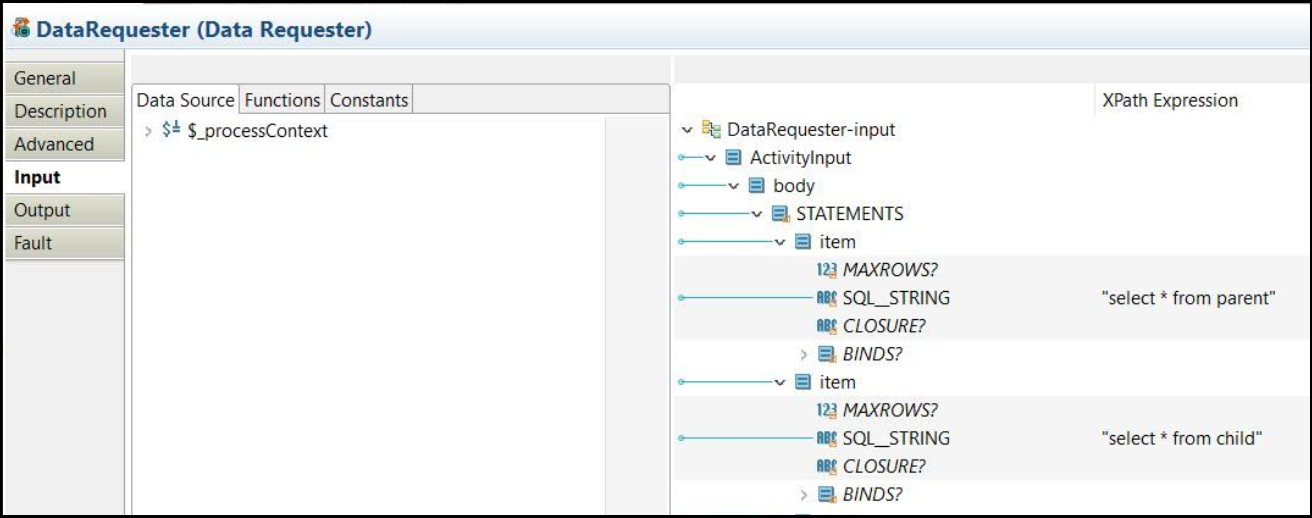
Task: Click the ActivityInput element icon
Action: (x=734, y=158)
